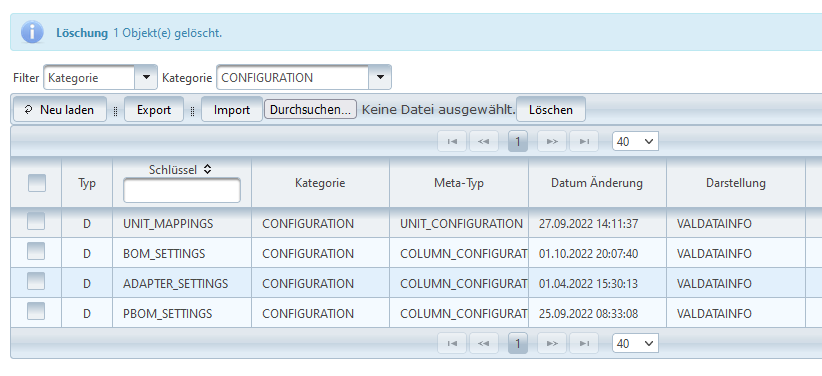822x376 pixels.
Task: Click the blue info icon in the deletion notice
Action: (32, 33)
